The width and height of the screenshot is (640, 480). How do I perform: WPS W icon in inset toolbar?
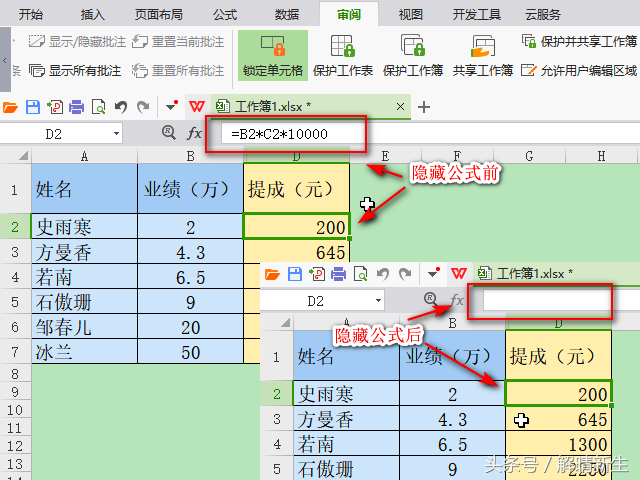pos(459,274)
